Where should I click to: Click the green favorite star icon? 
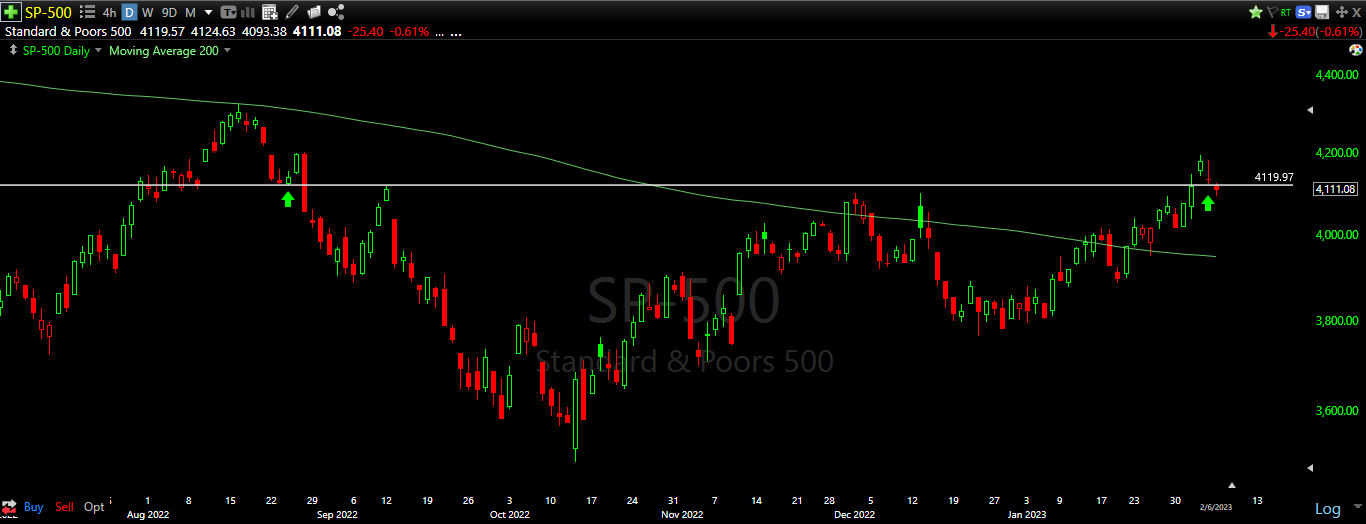(1256, 12)
